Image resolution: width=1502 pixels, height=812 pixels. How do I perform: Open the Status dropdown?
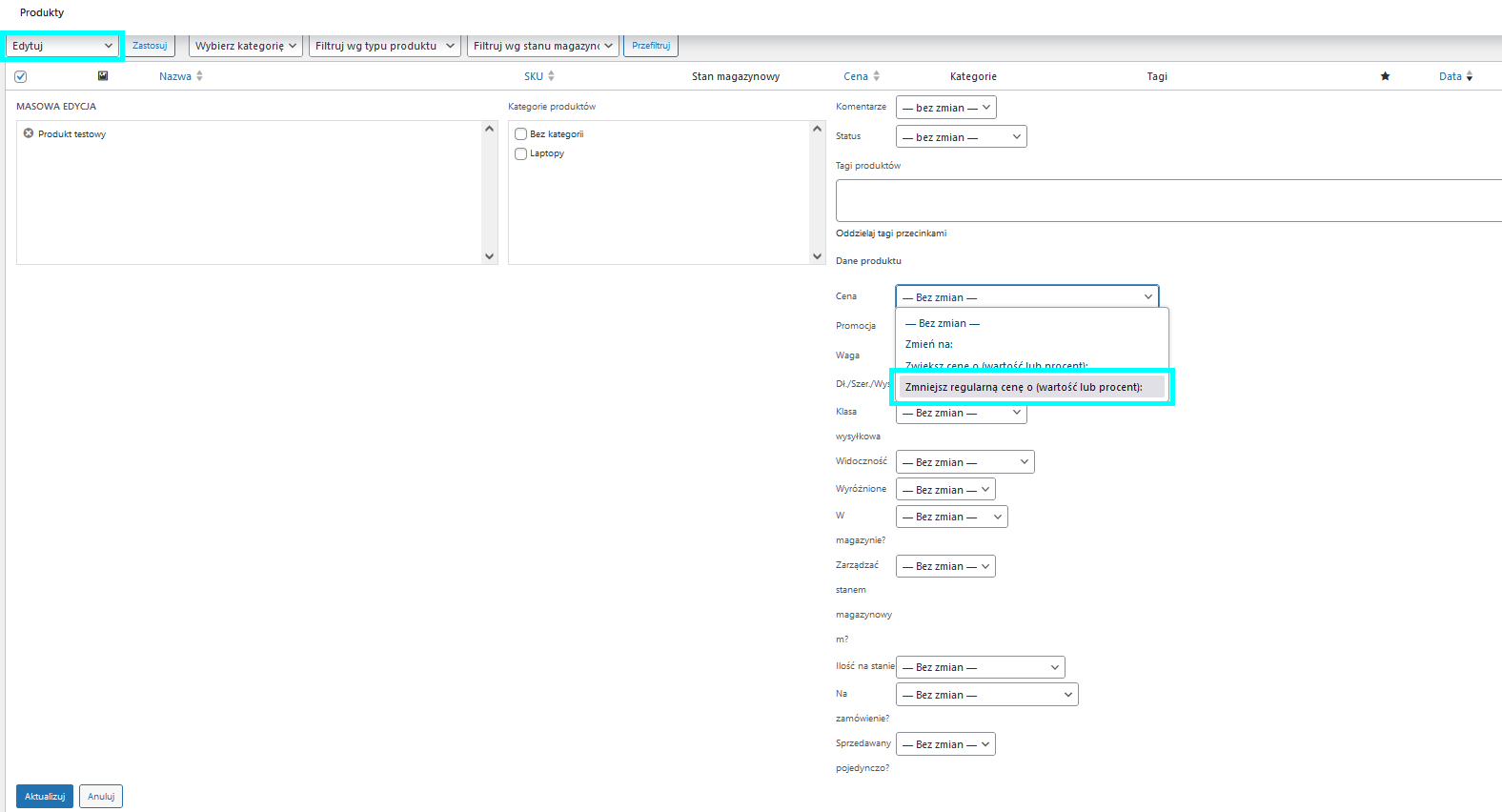[x=961, y=137]
